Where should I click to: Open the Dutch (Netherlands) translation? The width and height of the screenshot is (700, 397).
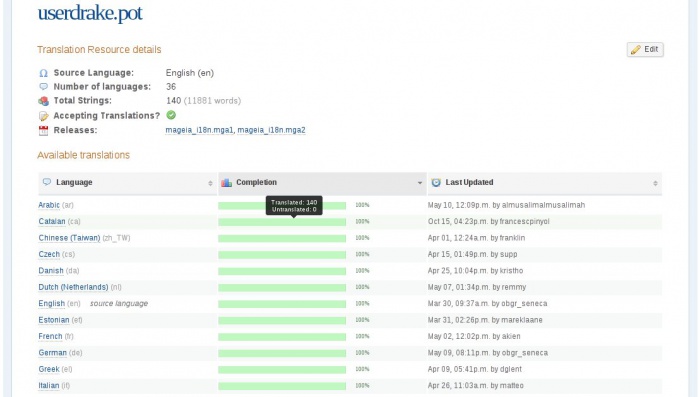pos(73,287)
